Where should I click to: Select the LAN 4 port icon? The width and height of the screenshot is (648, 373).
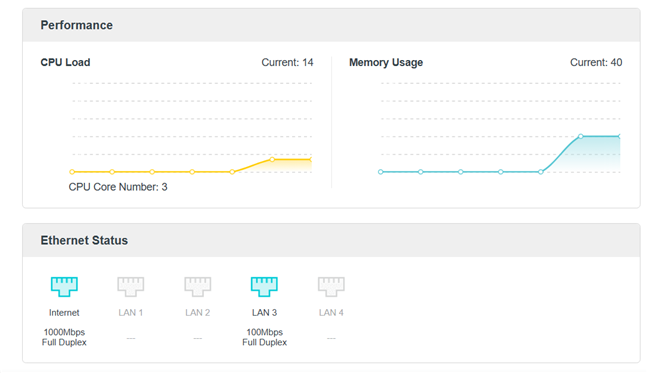[331, 286]
